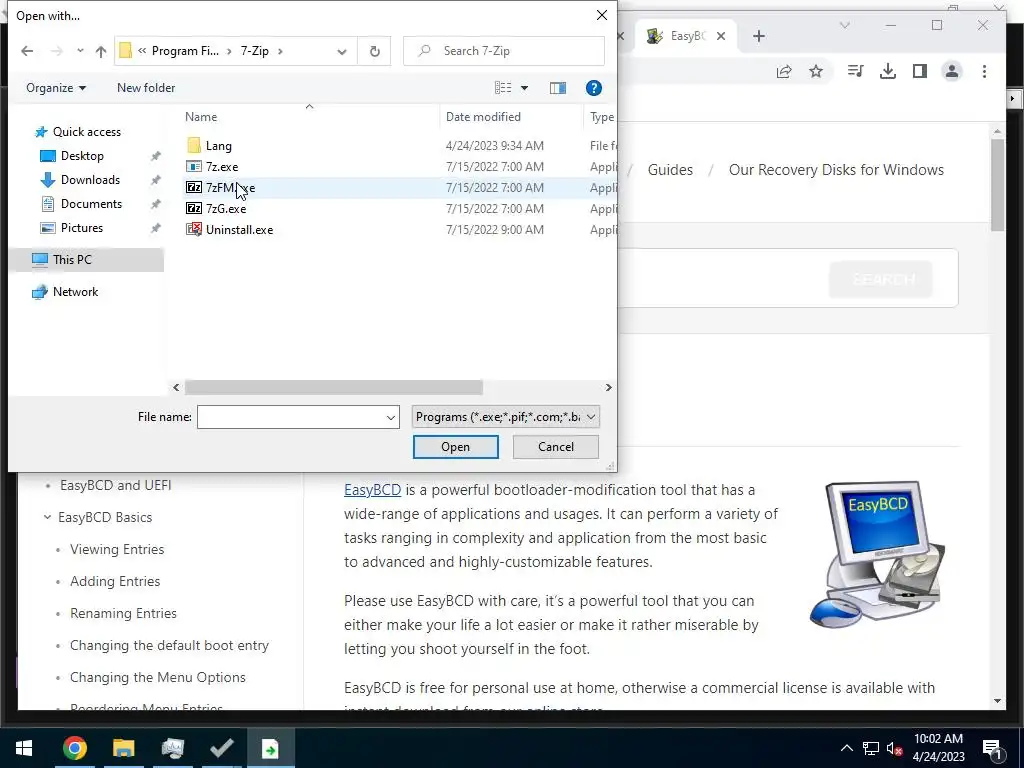Open the Windows Start menu
Image resolution: width=1024 pixels, height=768 pixels.
(24, 748)
